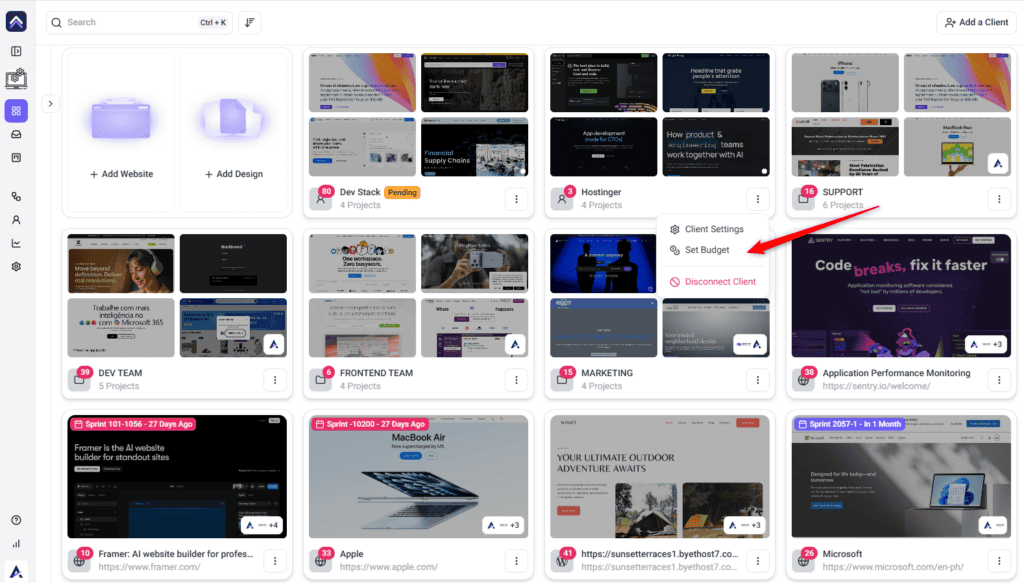Open the settings gear in sidebar
This screenshot has width=1024, height=583.
click(16, 266)
